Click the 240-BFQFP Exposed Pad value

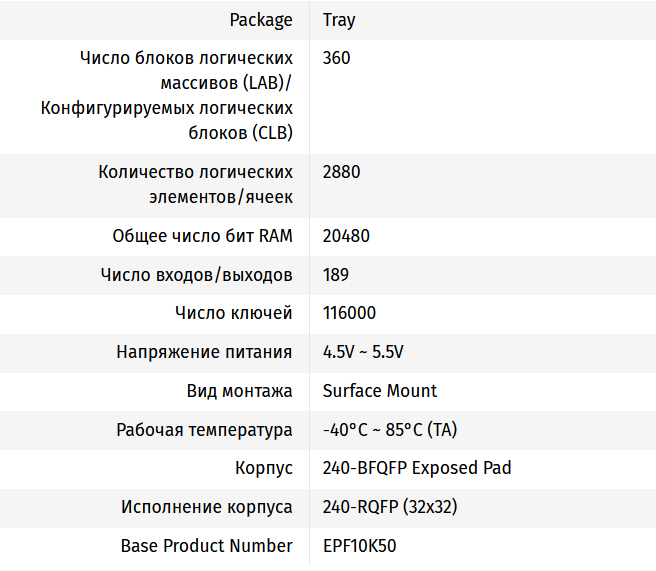pyautogui.click(x=417, y=468)
